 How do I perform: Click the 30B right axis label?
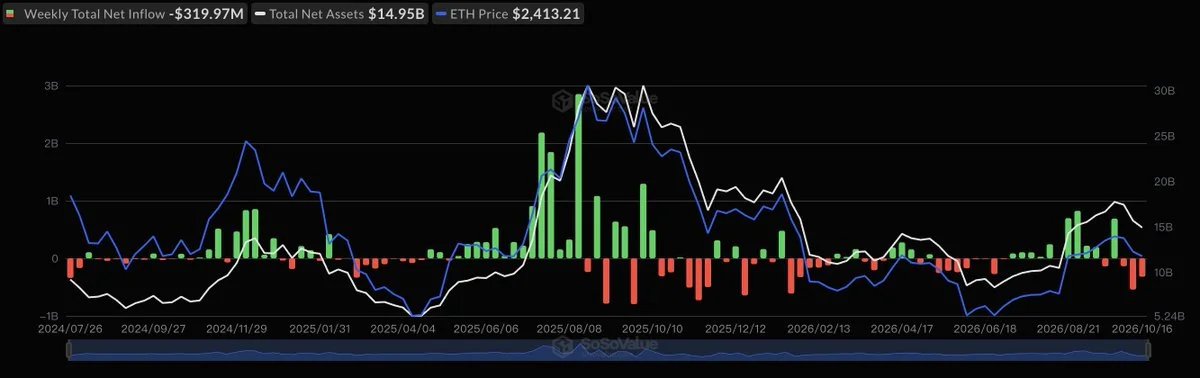coord(1163,91)
